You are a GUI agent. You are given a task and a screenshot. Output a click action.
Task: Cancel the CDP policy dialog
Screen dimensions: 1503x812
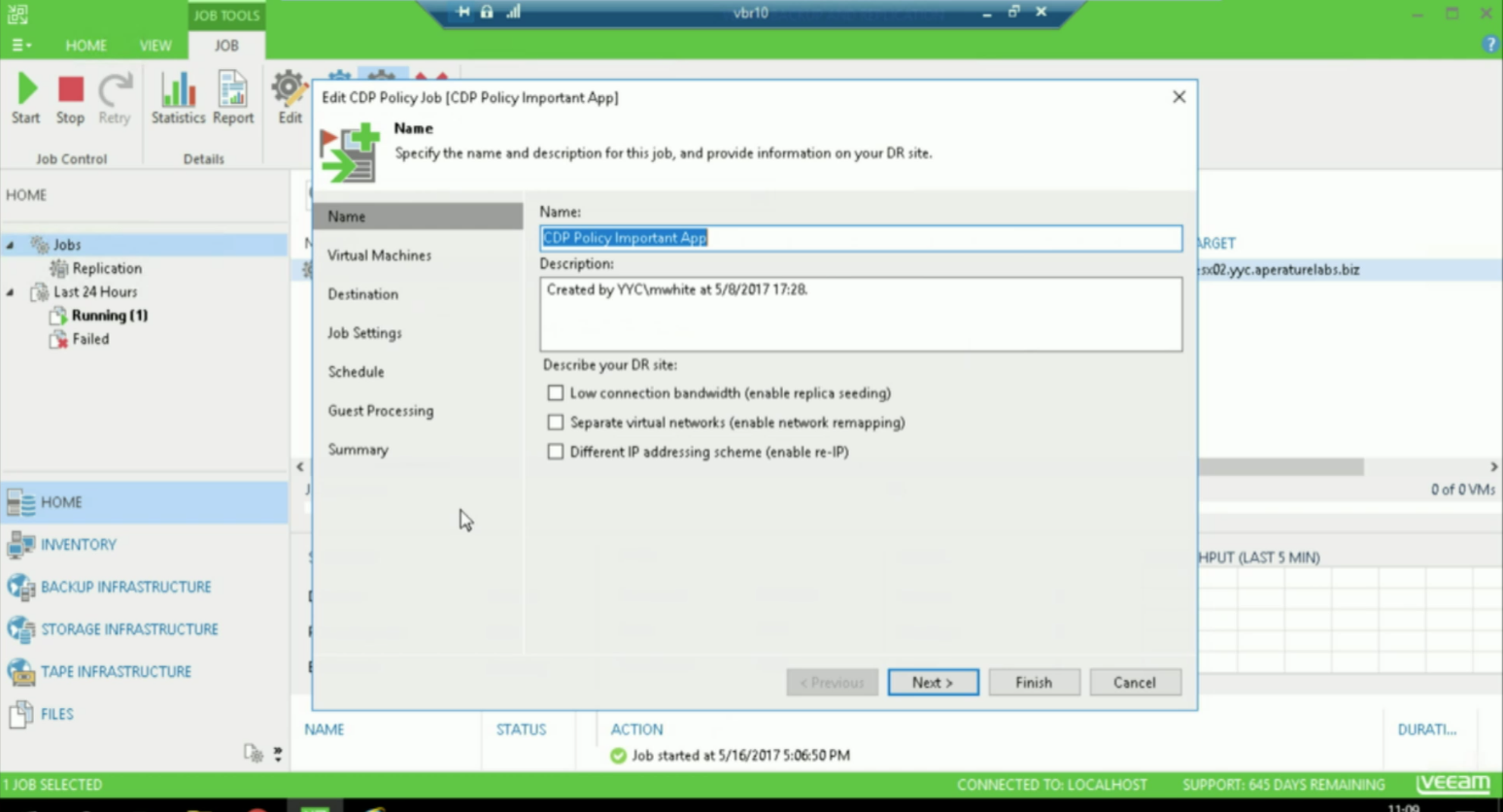click(x=1135, y=682)
